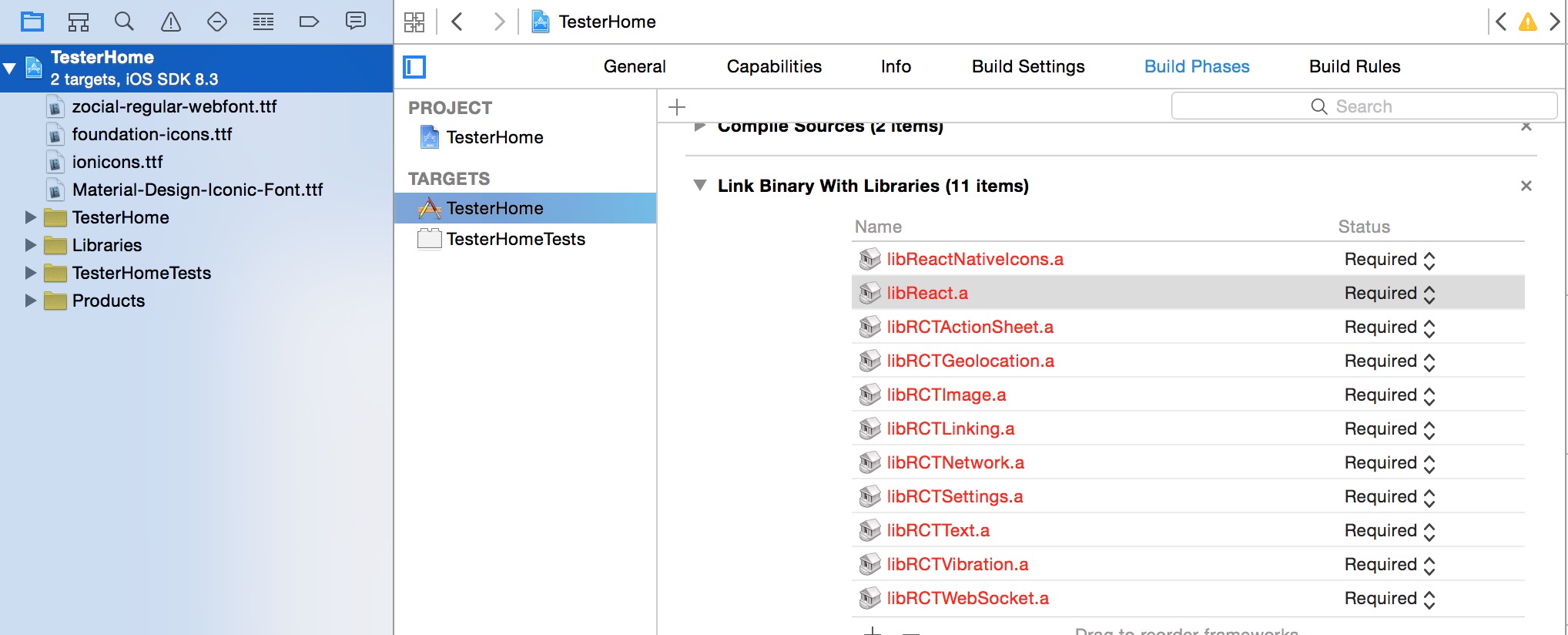
Task: Open the Build Rules tab
Action: click(1355, 66)
